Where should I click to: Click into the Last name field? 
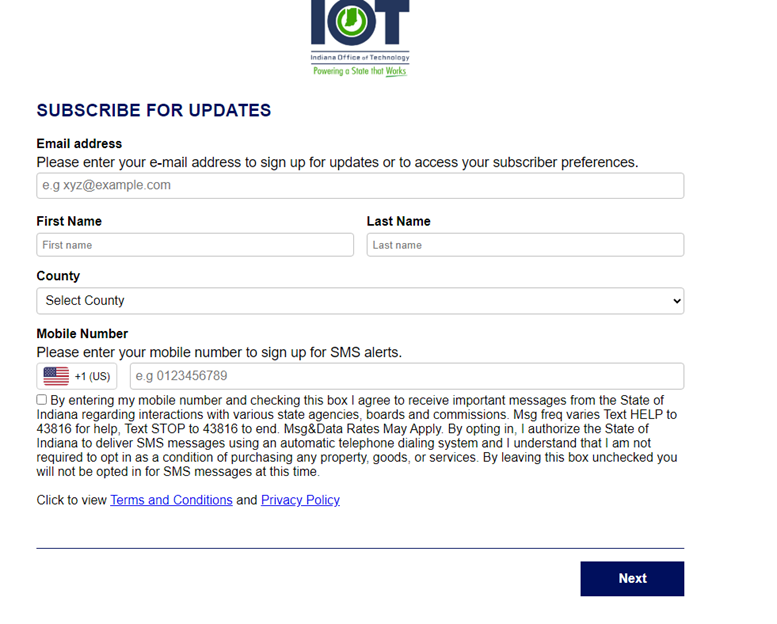[525, 245]
